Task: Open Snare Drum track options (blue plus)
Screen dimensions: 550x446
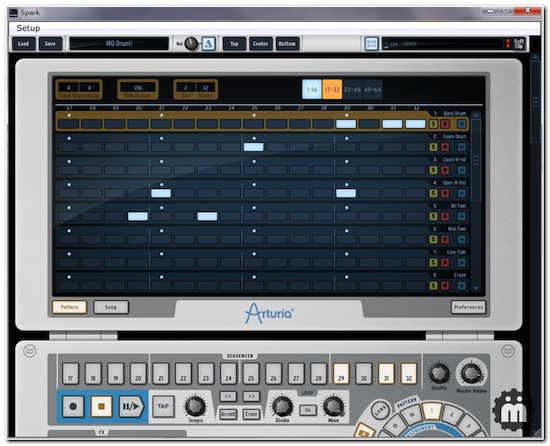Action: tap(462, 147)
